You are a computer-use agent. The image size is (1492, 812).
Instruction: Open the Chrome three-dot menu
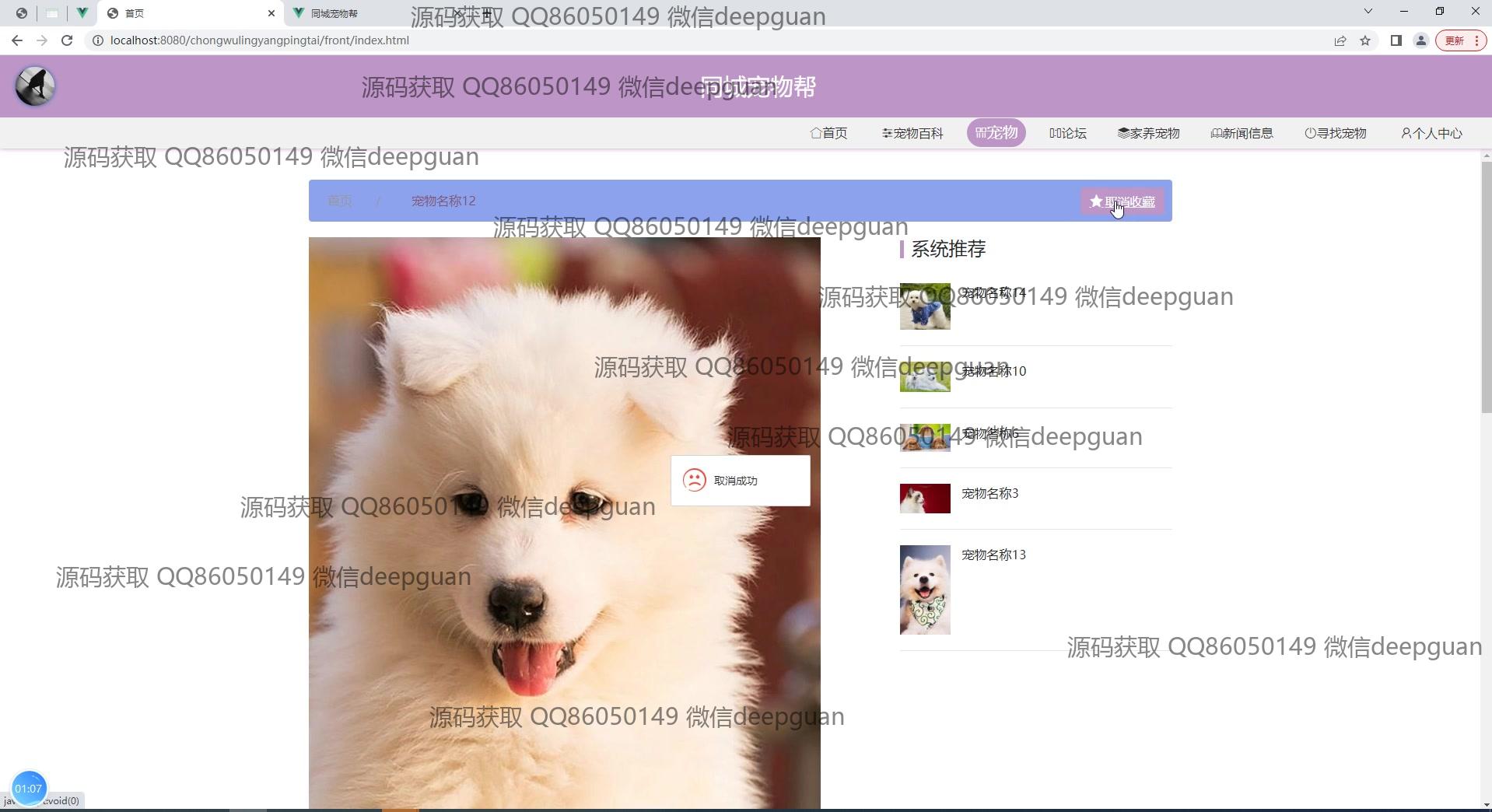coord(1476,40)
